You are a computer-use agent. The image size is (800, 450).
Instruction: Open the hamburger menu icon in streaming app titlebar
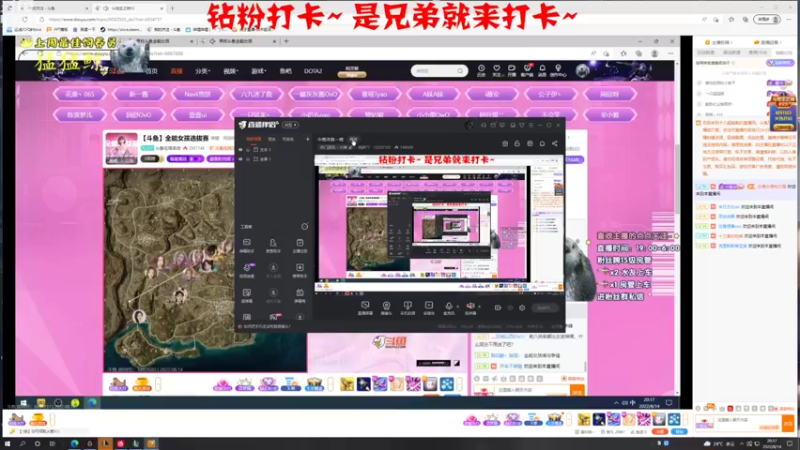(531, 125)
